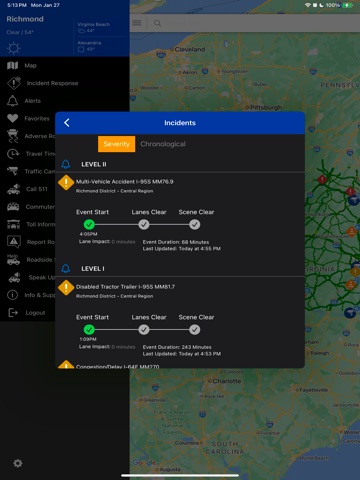Screen dimensions: 360x480
Task: Open the Commuter car icon
Action: 13,207
